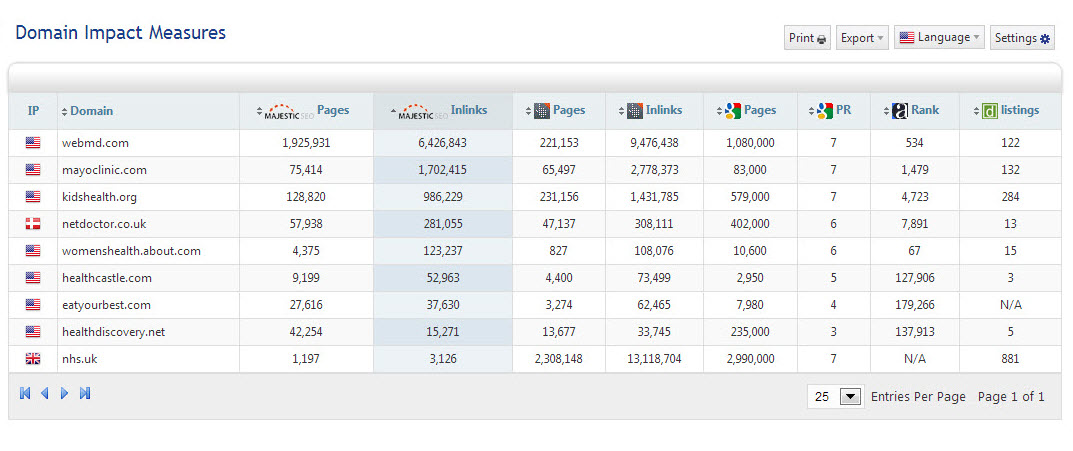This screenshot has width=1073, height=451.
Task: Click the US flag in Language button
Action: [907, 38]
